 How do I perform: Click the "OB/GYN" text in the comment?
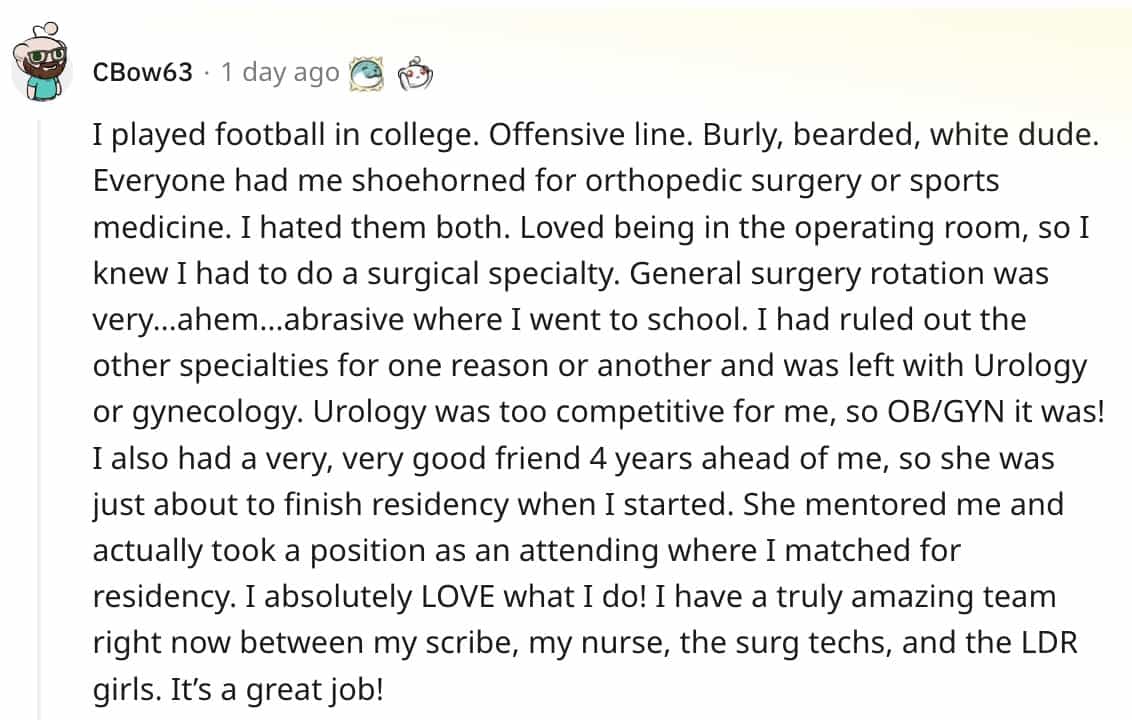(965, 410)
